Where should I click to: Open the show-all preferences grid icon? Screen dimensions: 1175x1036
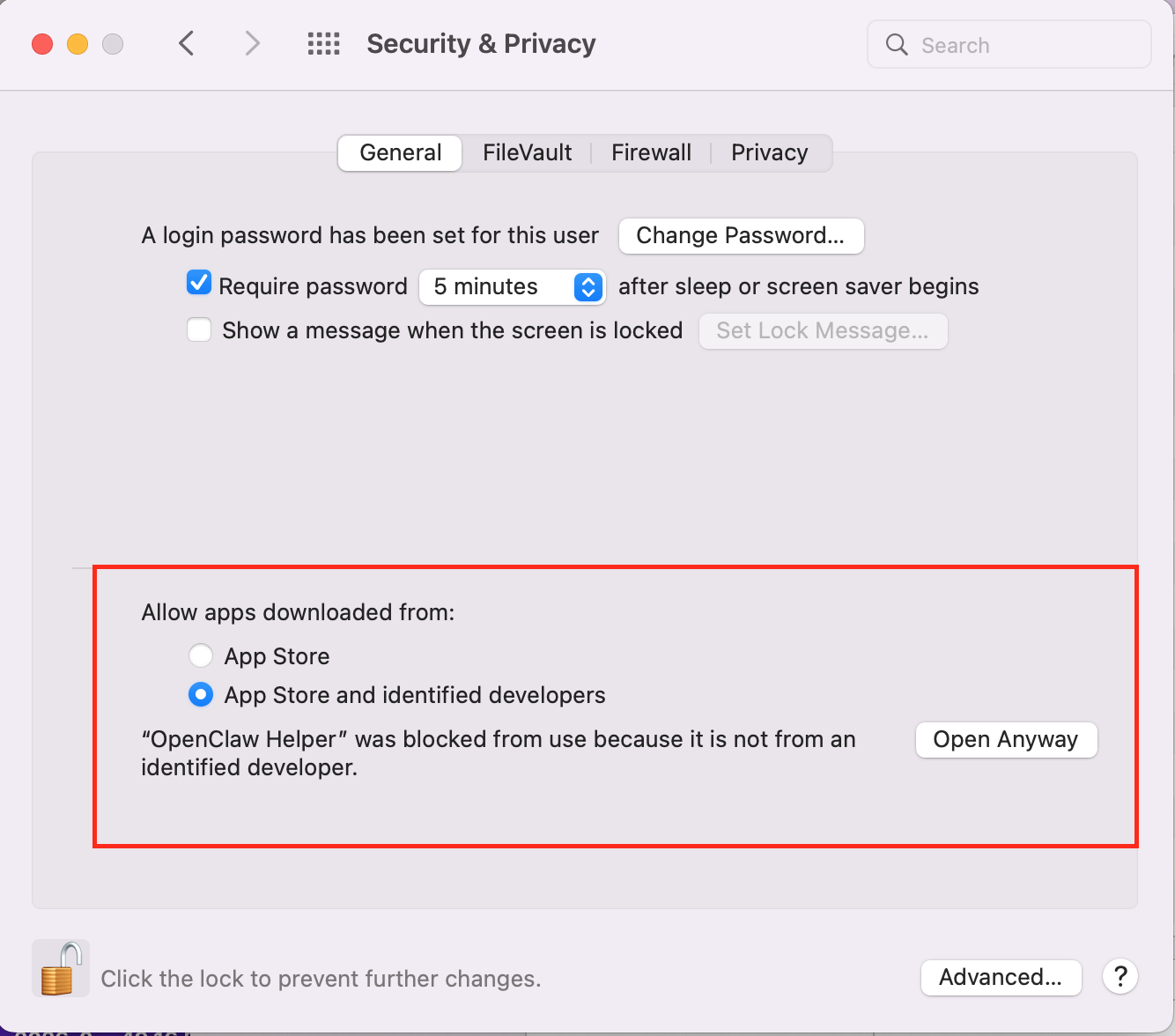point(323,44)
